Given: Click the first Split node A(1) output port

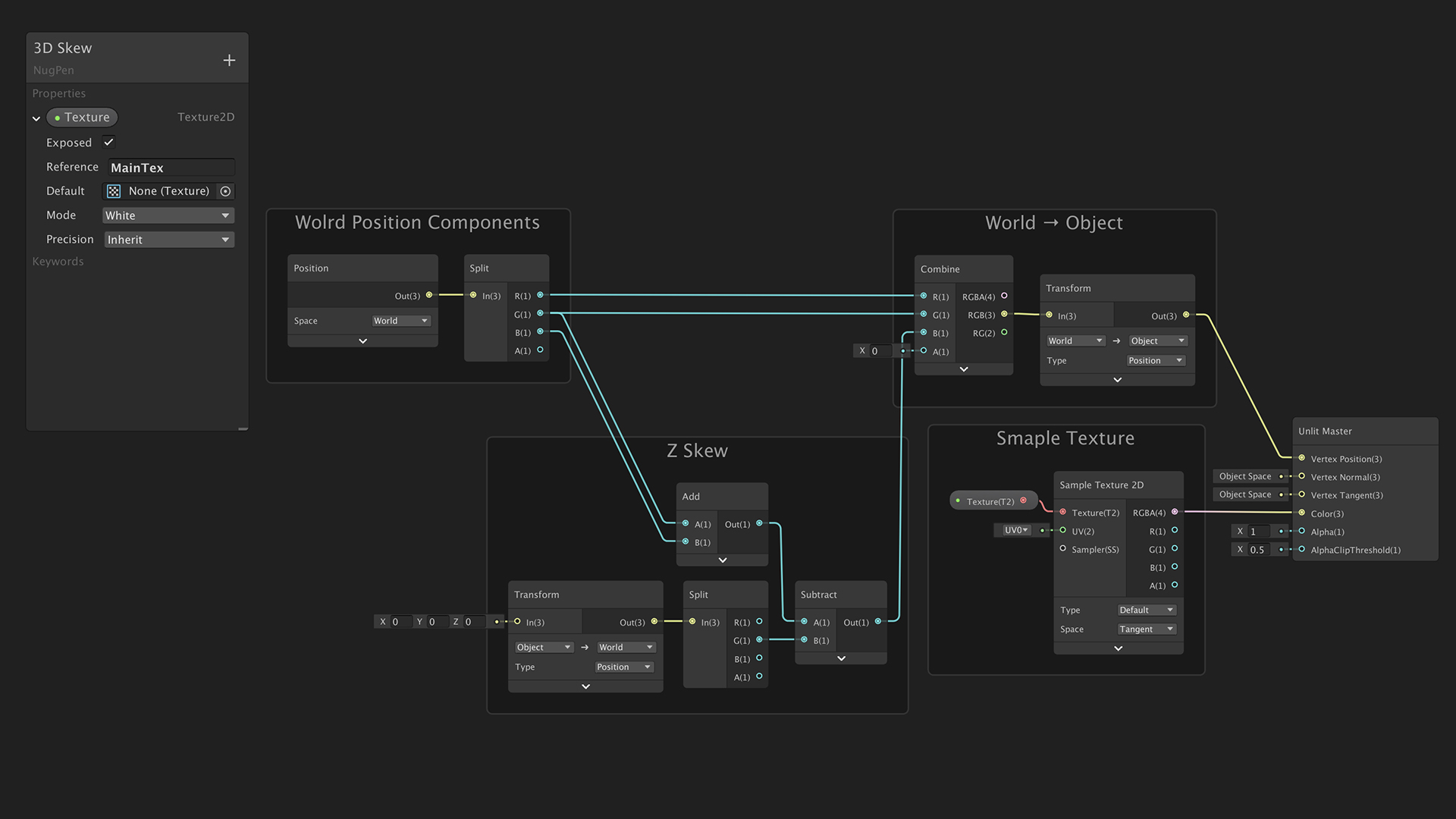Looking at the screenshot, I should click(540, 350).
